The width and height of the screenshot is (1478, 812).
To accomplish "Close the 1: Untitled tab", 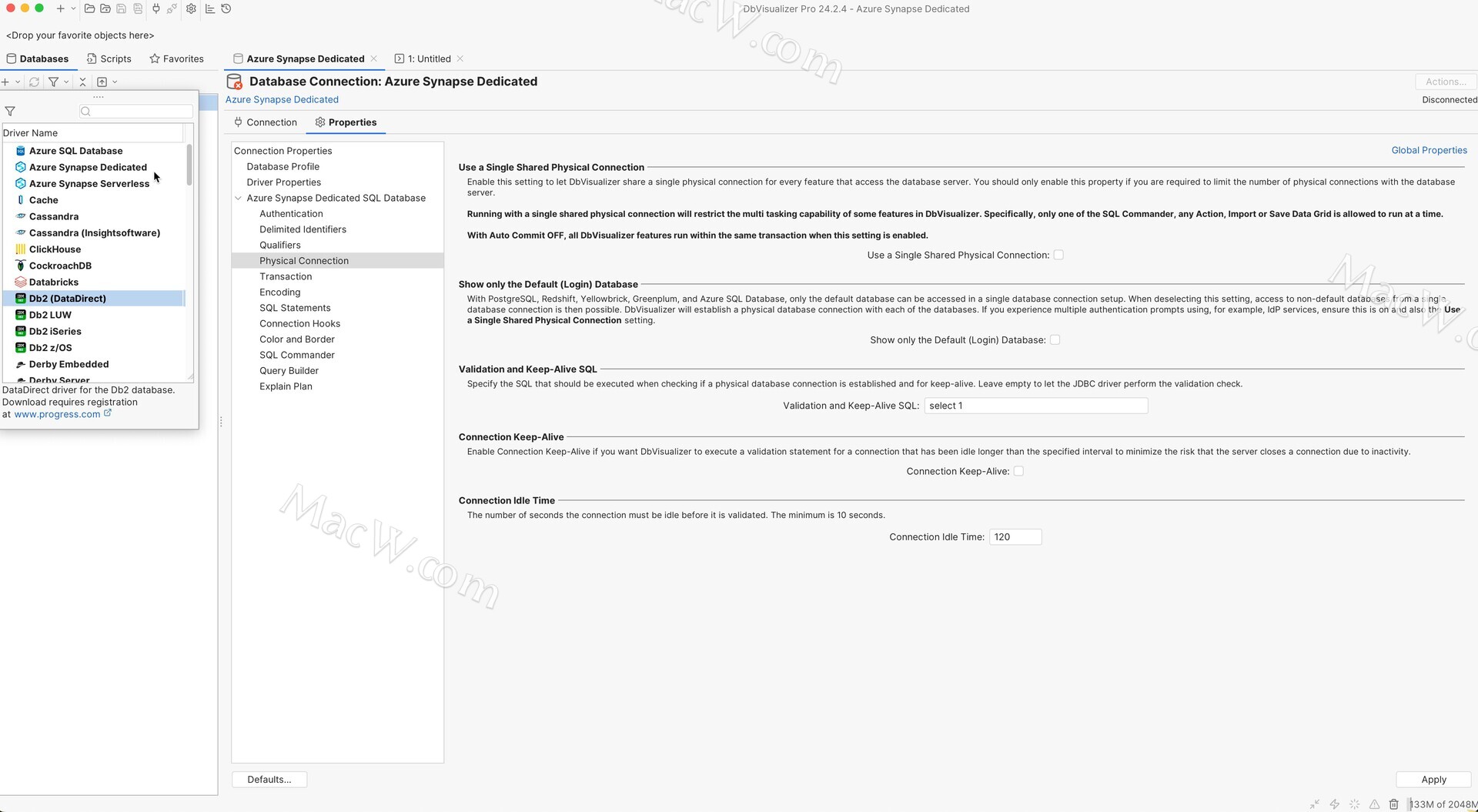I will (460, 58).
